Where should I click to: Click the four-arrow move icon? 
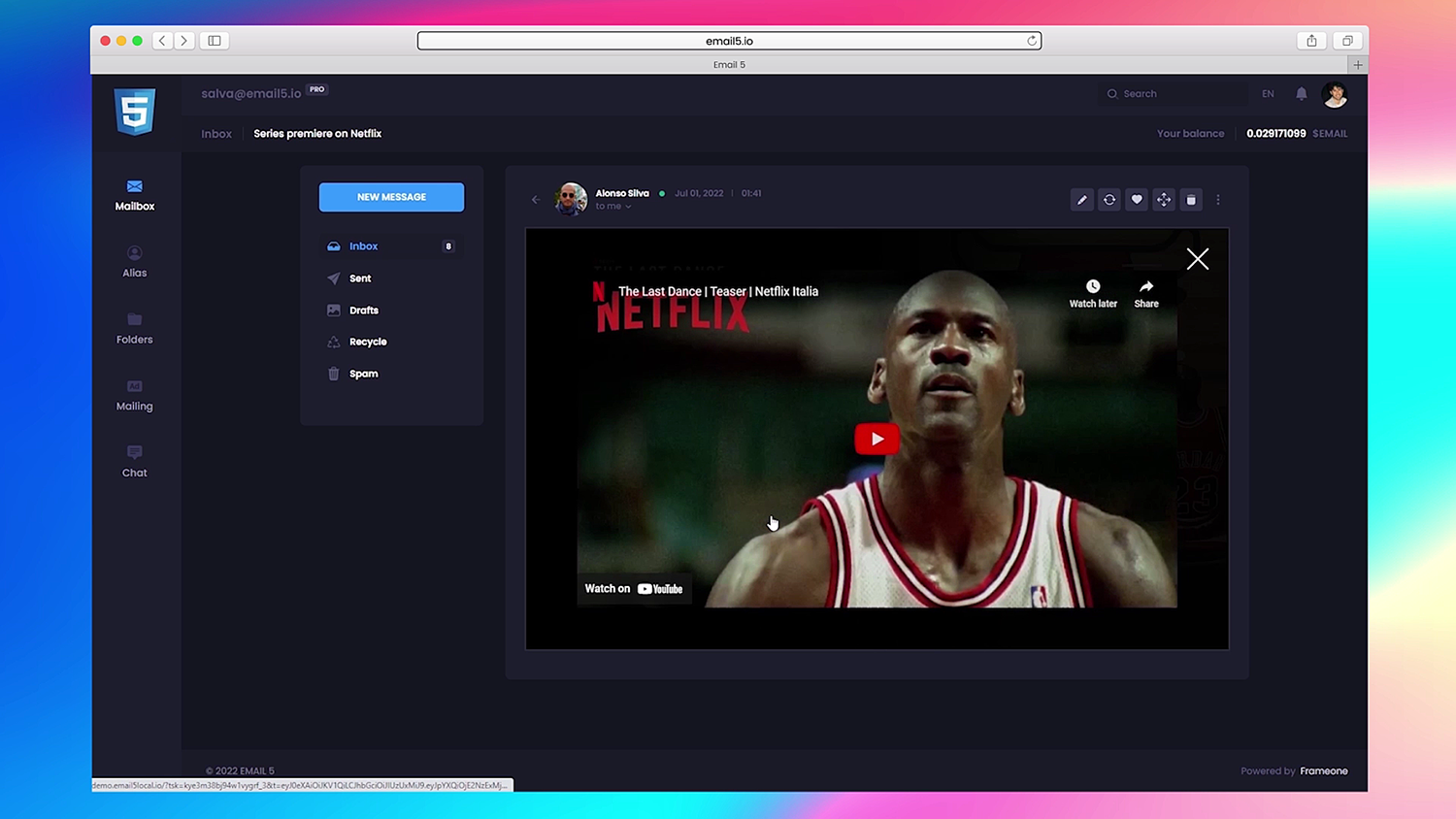1164,200
